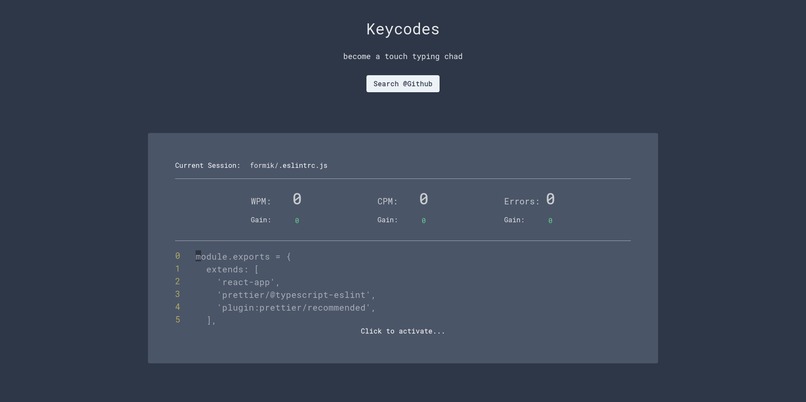
Task: Click the Errors label
Action: coord(522,202)
